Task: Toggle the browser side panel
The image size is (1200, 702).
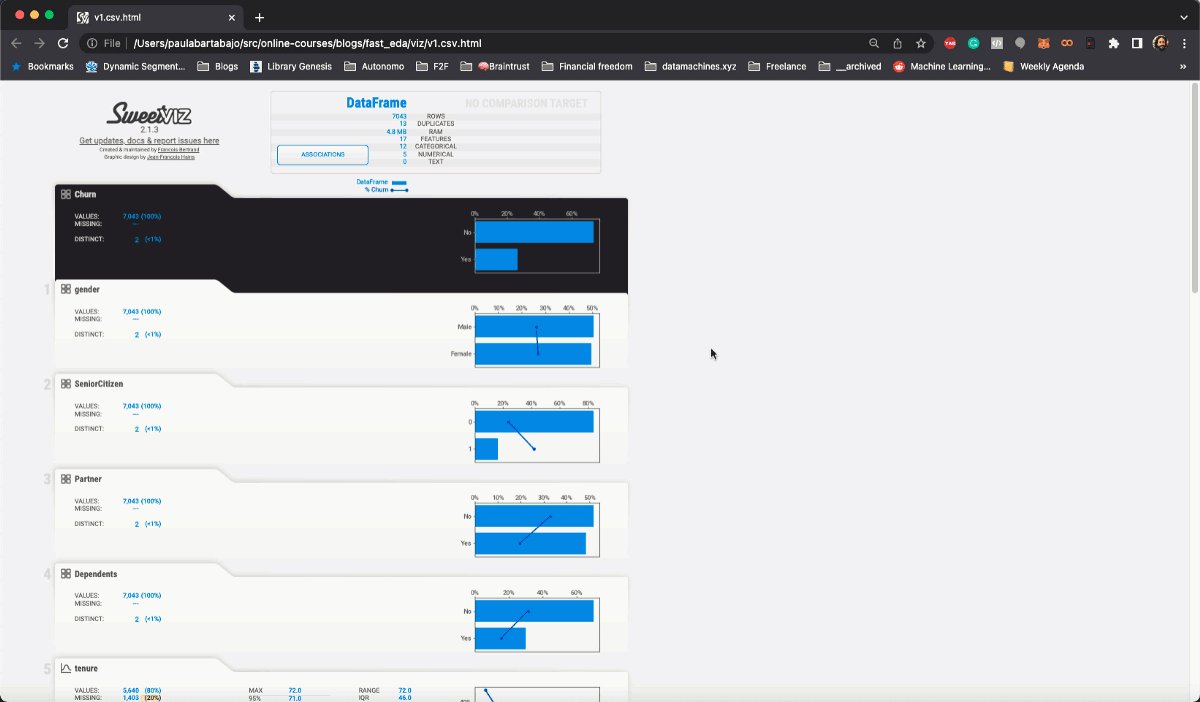Action: coord(1137,43)
